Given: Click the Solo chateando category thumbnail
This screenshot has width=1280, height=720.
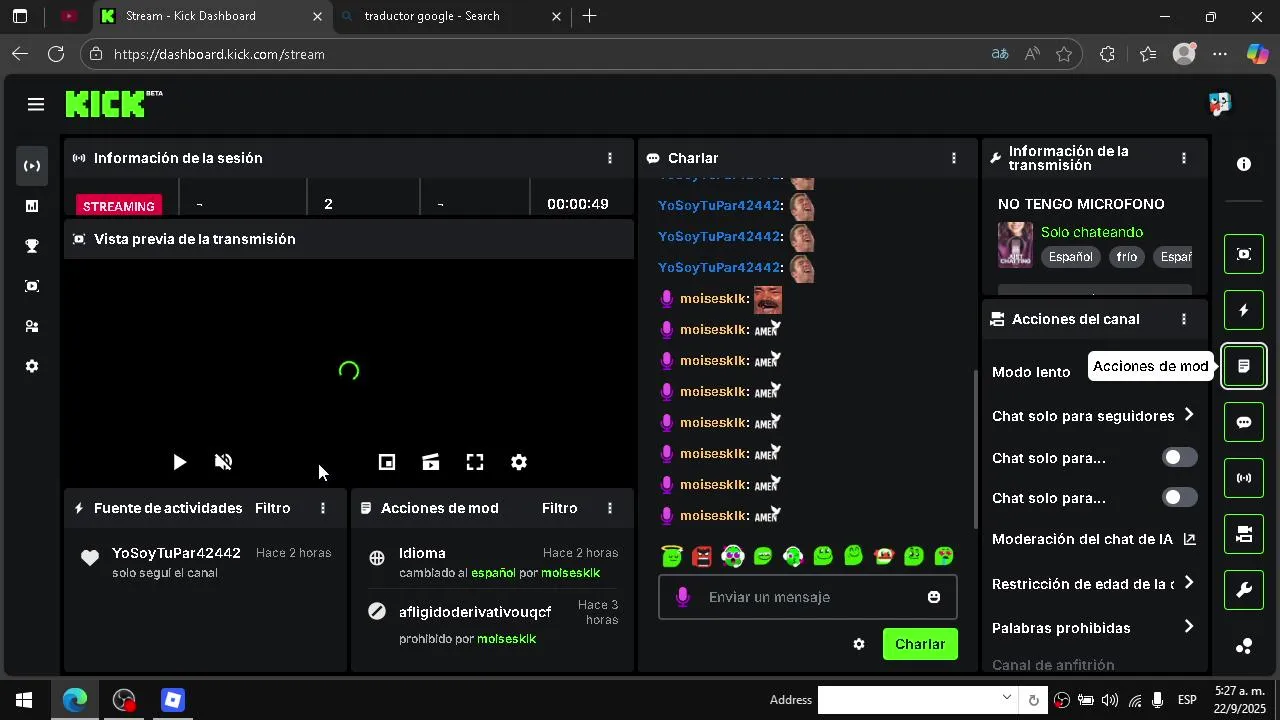Looking at the screenshot, I should [x=1015, y=245].
